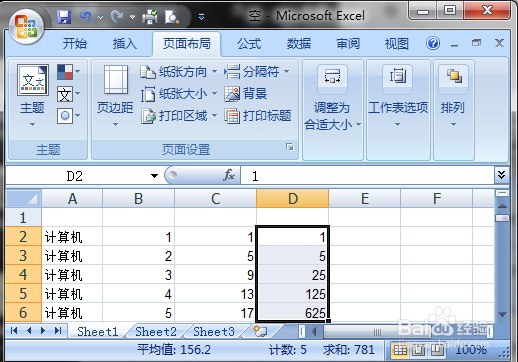
Task: Click the fx insert function button
Action: click(x=229, y=175)
